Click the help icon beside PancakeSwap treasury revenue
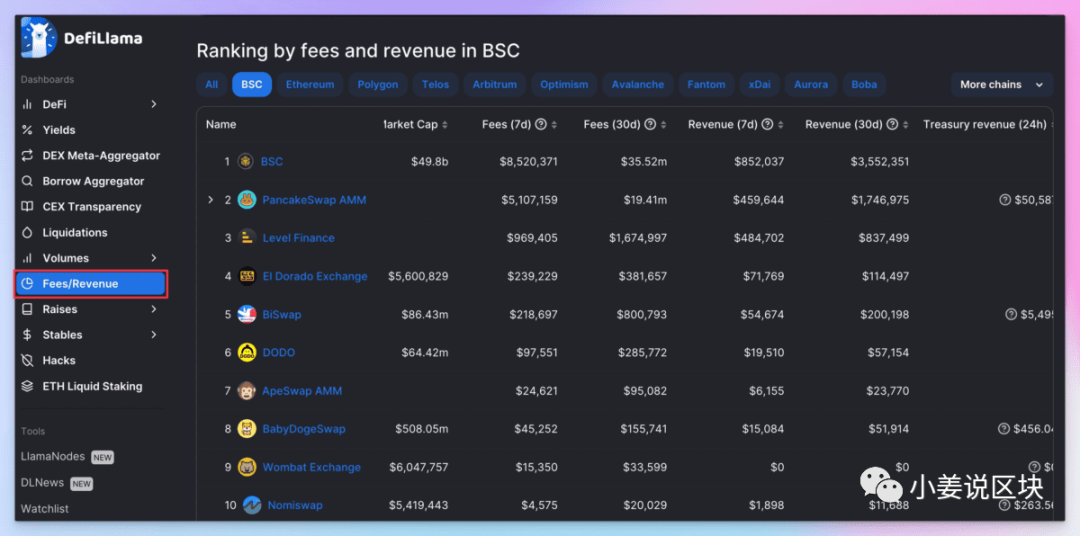The height and width of the screenshot is (536, 1080). click(x=1005, y=200)
